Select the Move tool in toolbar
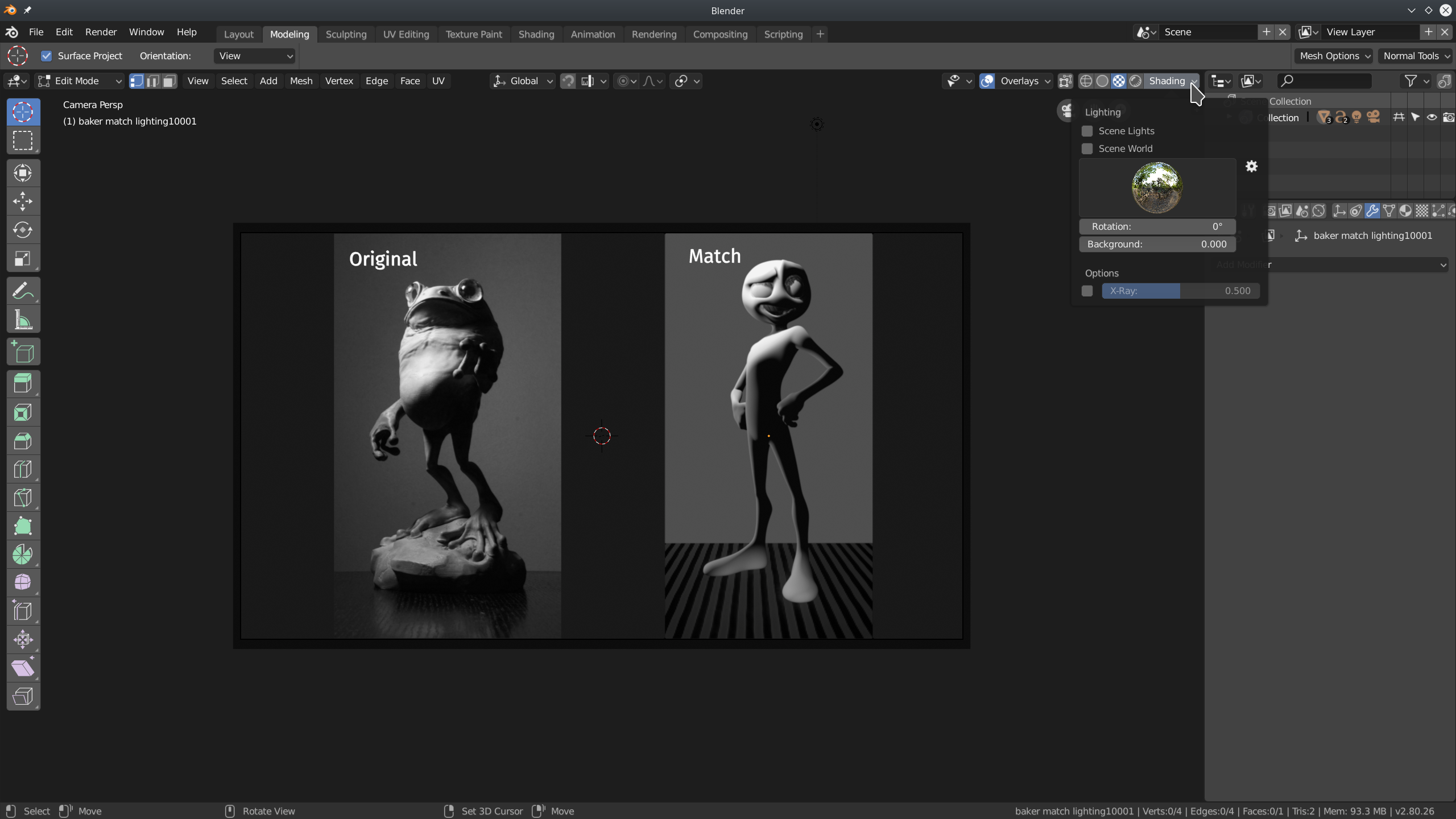Screen dimensions: 1456x819 [x=23, y=201]
